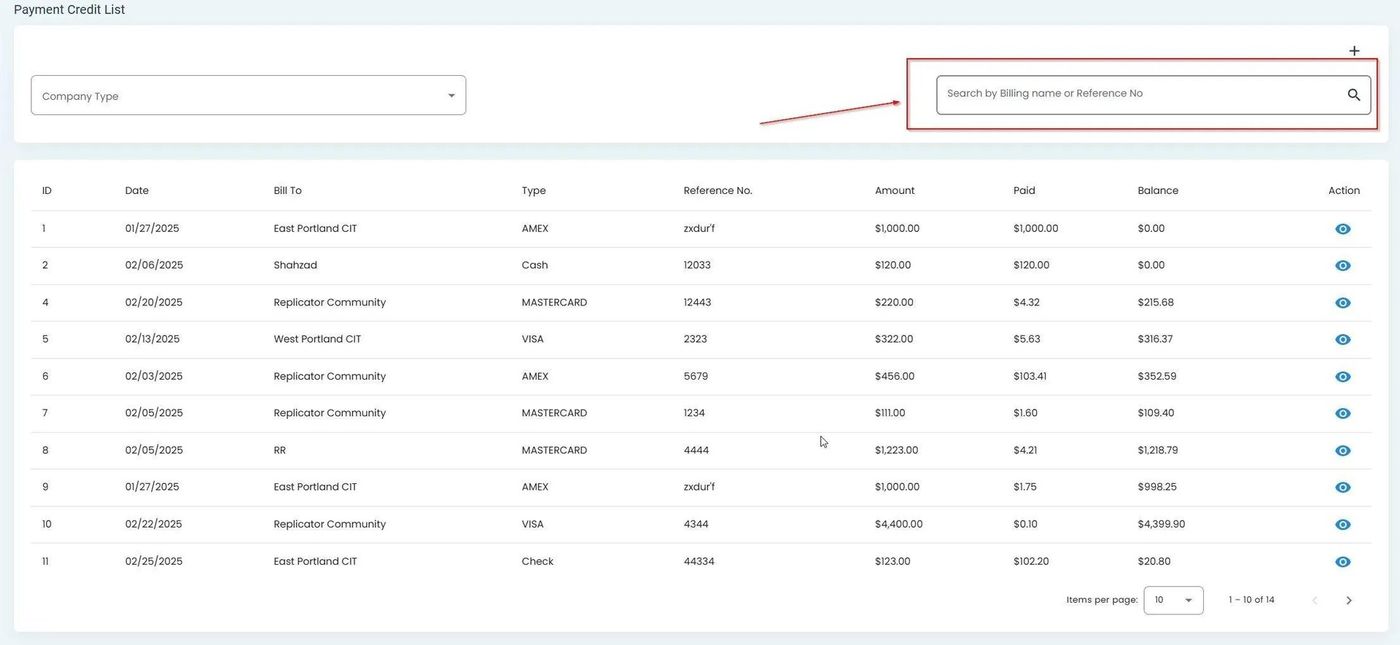The image size is (1400, 645).
Task: Open eye icon for row ID 6
Action: coord(1343,377)
